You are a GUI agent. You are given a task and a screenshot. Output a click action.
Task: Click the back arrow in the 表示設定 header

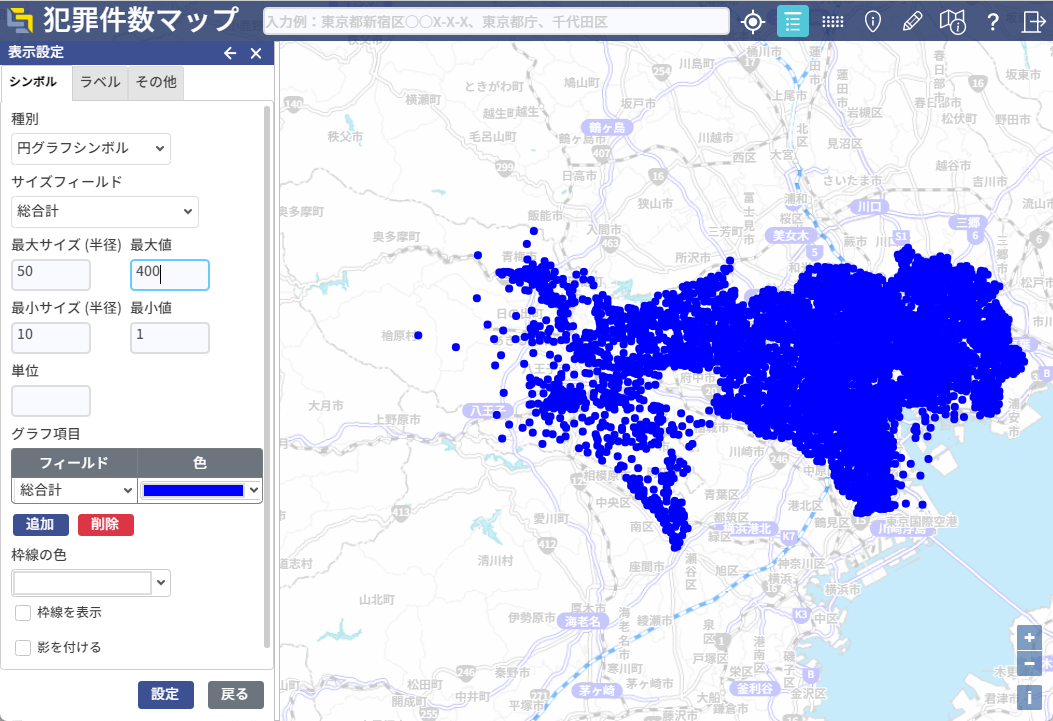(x=230, y=54)
